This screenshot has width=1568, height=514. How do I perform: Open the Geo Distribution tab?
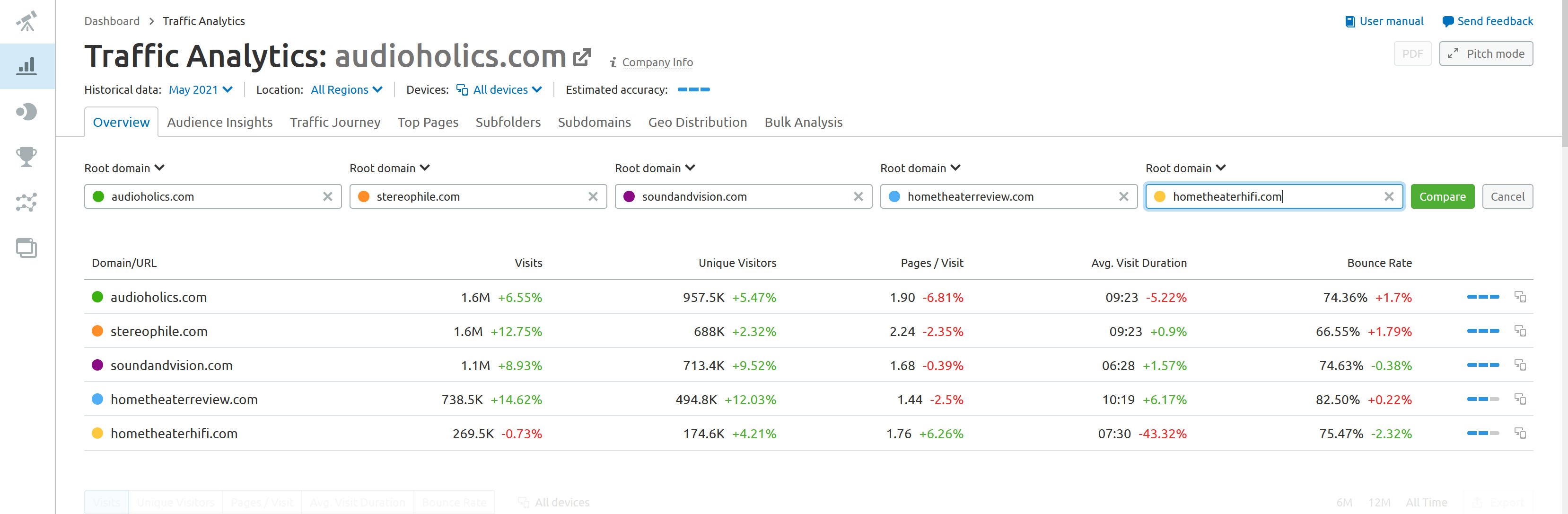point(697,123)
